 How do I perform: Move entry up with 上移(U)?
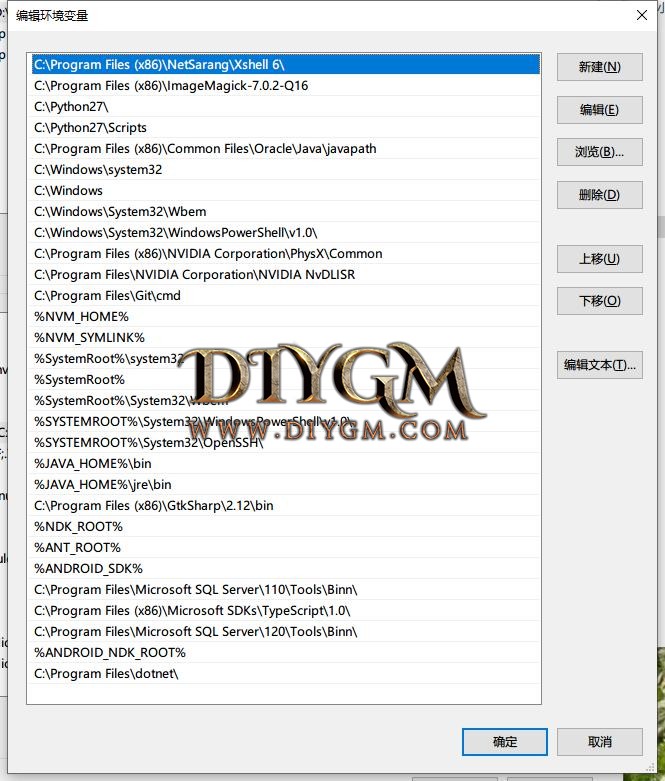click(x=600, y=259)
